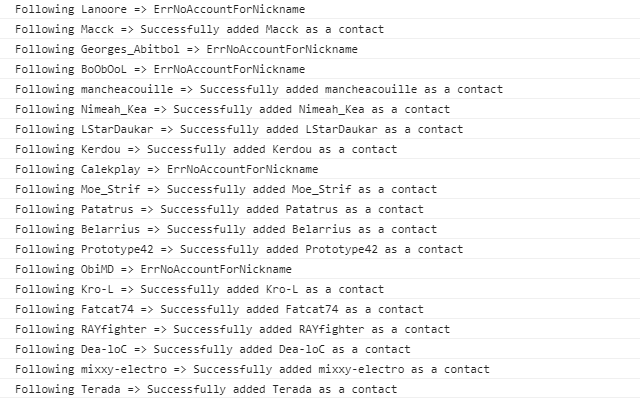Image resolution: width=640 pixels, height=400 pixels.
Task: Select the BoObOoL error log row
Action: (160, 69)
